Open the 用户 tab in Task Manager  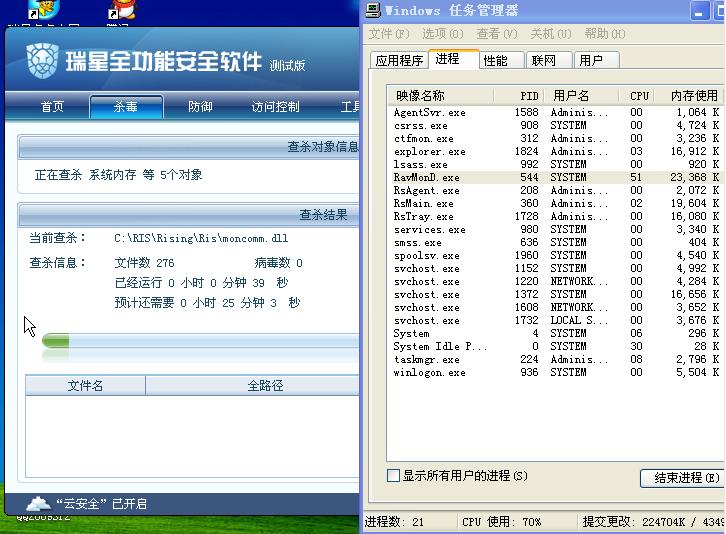click(596, 60)
